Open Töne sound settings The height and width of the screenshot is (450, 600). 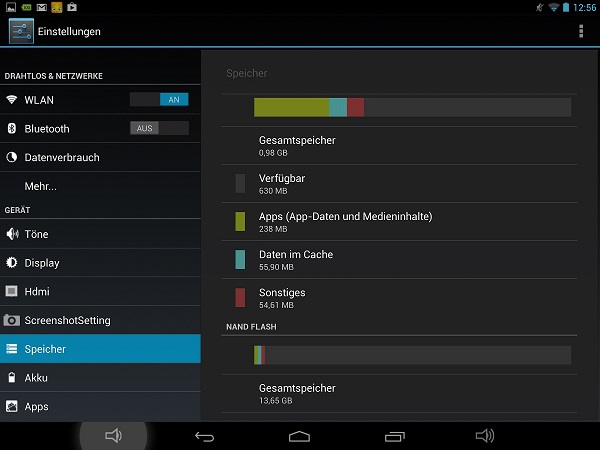100,234
